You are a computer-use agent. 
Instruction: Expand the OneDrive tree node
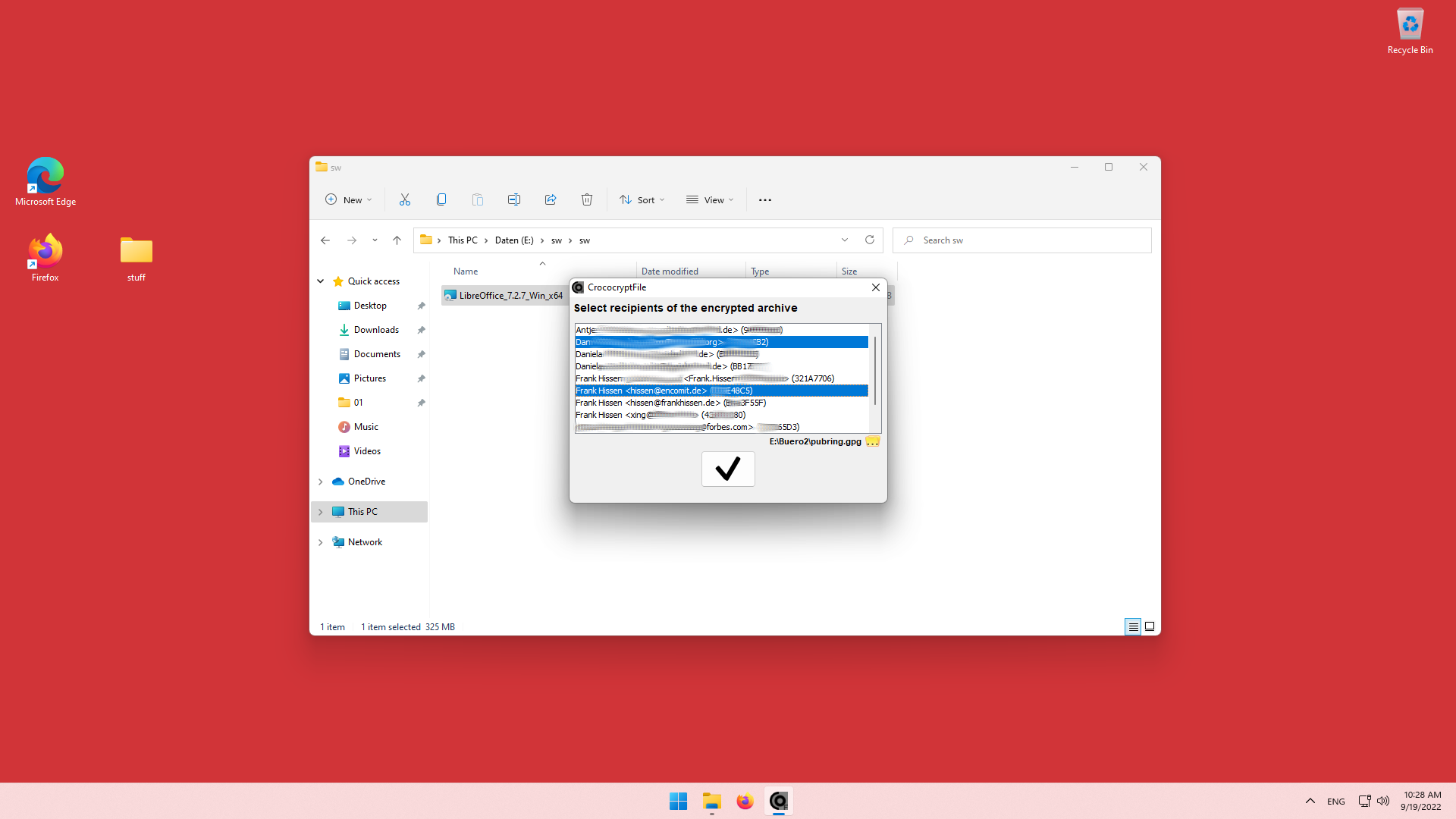click(x=321, y=482)
